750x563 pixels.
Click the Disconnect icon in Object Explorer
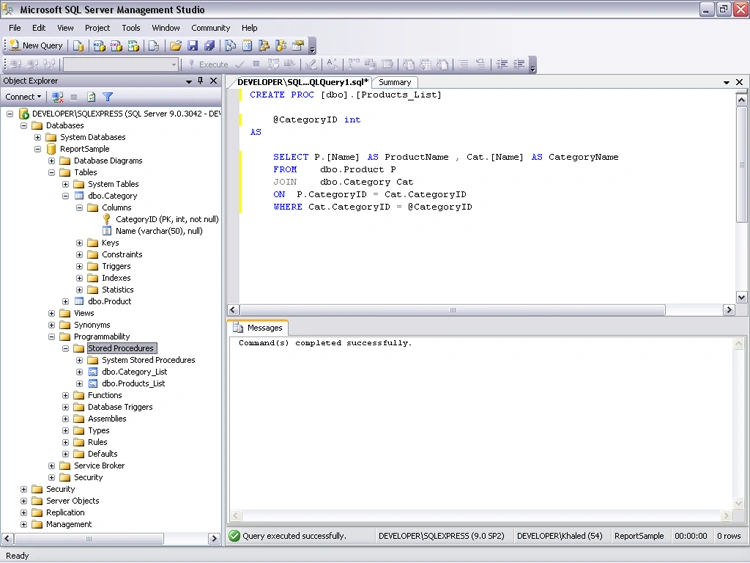tap(58, 97)
